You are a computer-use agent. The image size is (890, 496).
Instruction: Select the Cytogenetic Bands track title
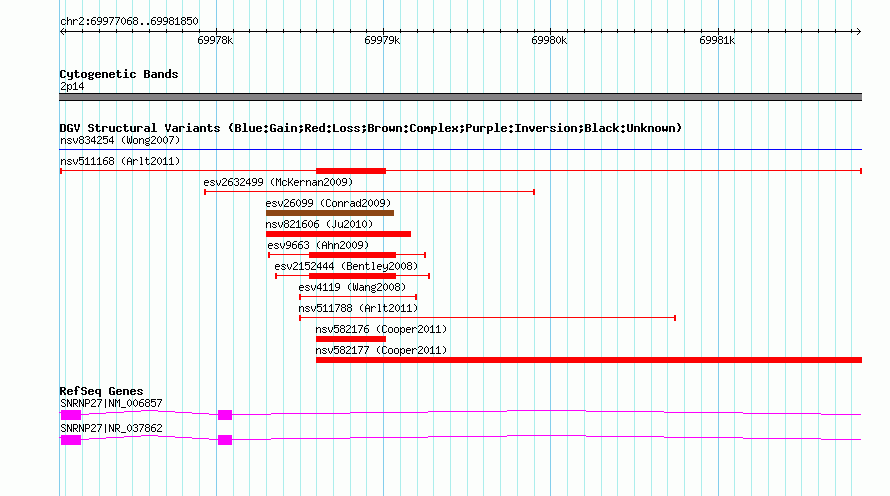tap(119, 74)
